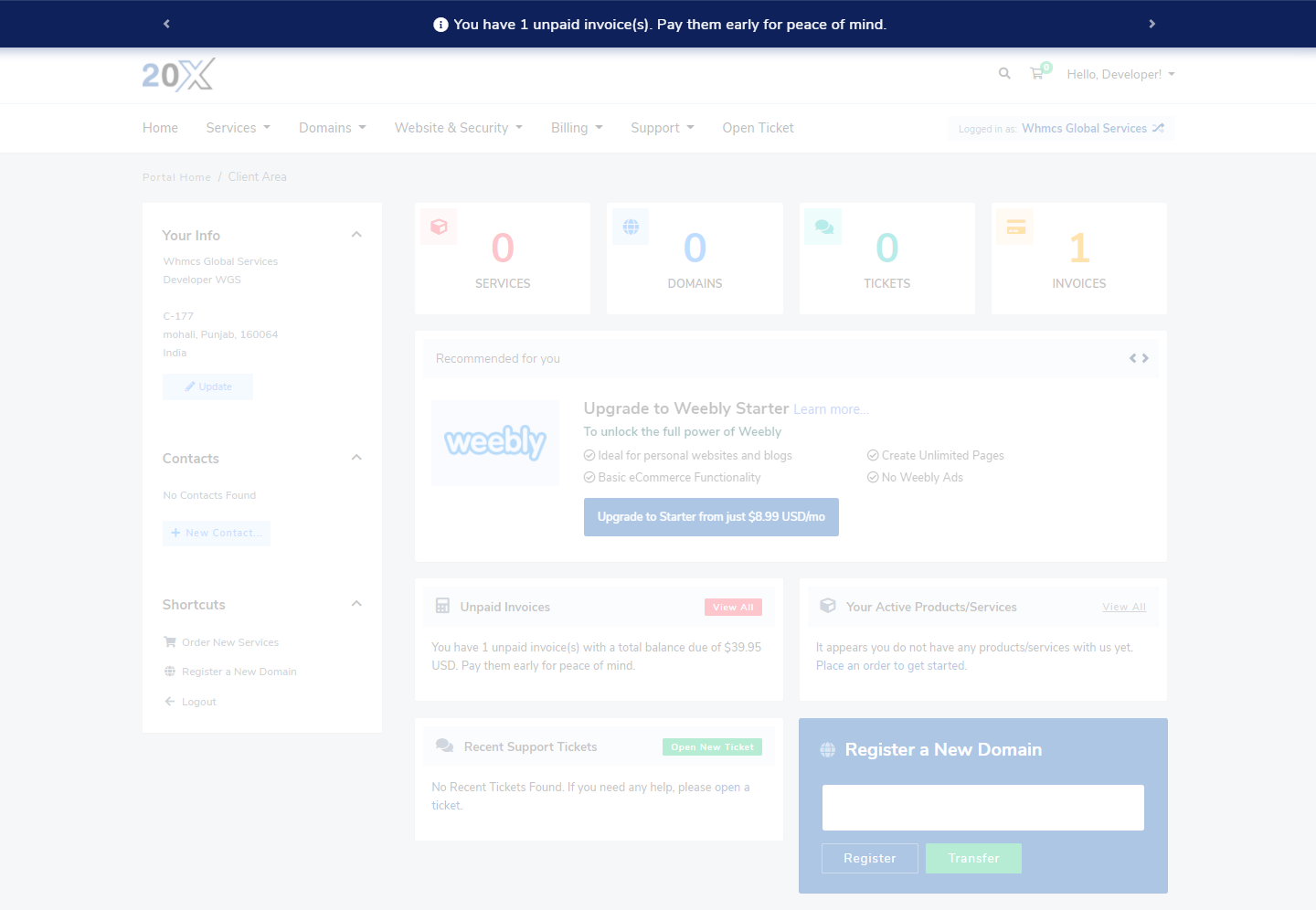Open the Website & Security menu
The height and width of the screenshot is (910, 1316).
tap(458, 128)
